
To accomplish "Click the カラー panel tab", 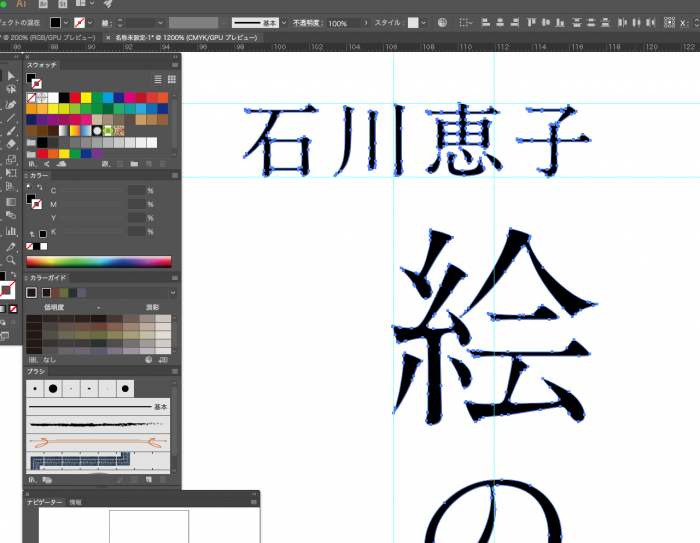I will click(x=39, y=175).
